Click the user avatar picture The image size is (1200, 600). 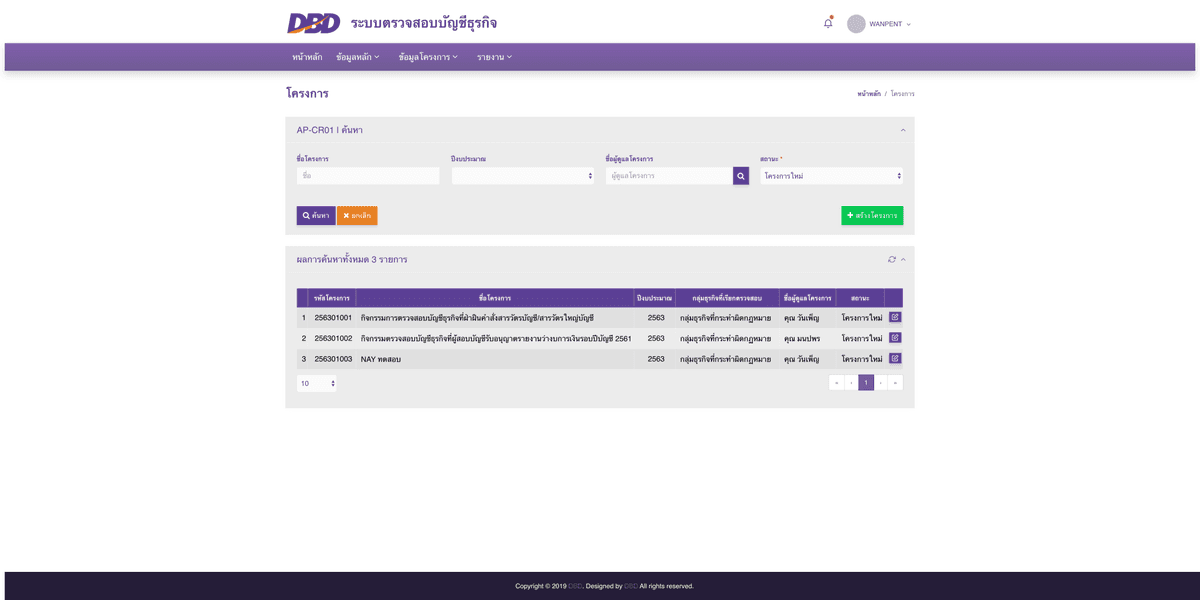(856, 24)
